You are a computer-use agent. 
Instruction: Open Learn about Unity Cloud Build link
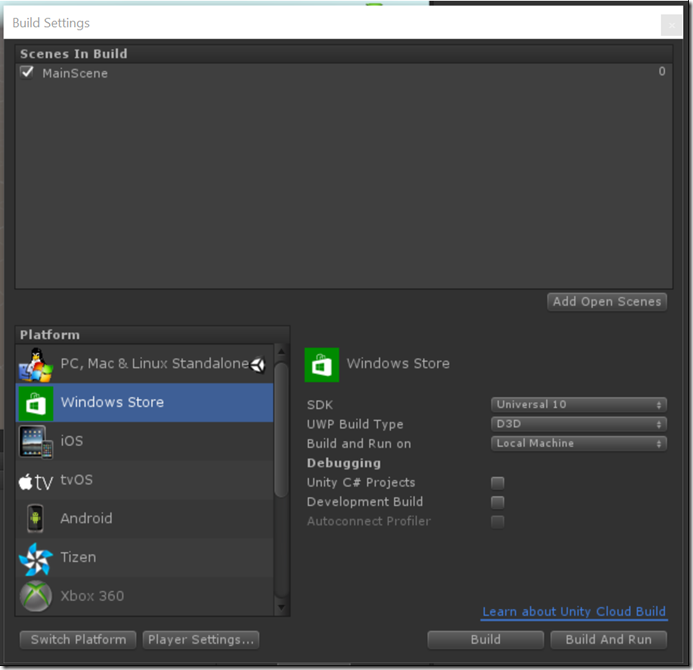[573, 612]
